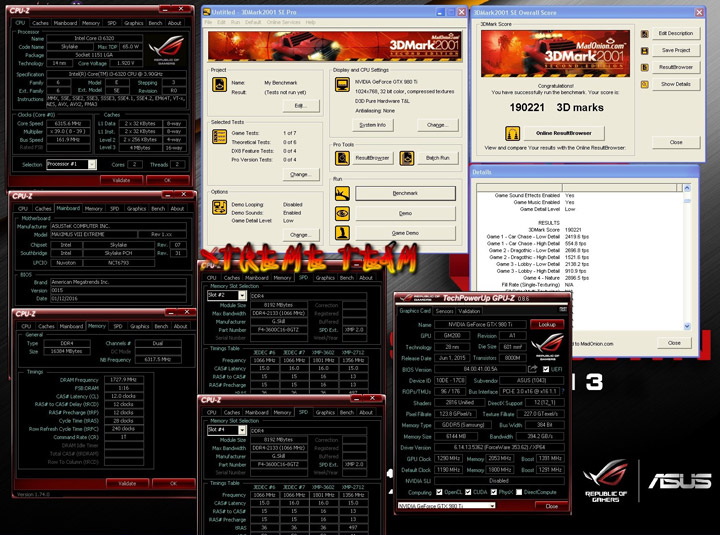
Task: Click the System Info button
Action: [x=373, y=125]
